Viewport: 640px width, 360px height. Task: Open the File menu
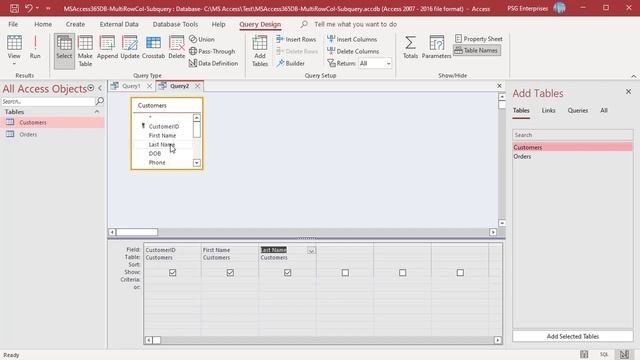point(13,24)
